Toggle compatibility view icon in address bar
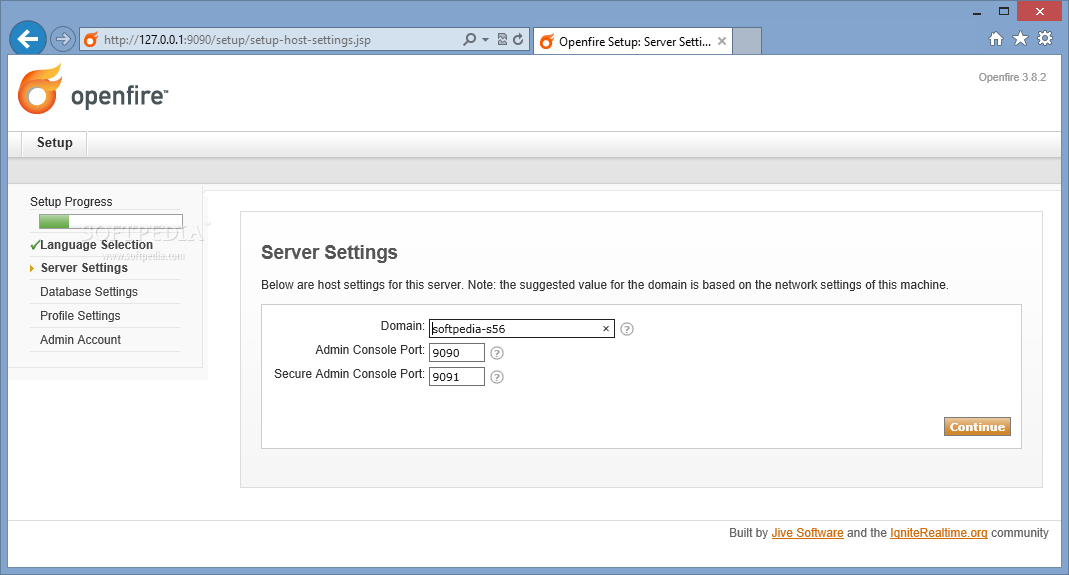Screen dimensions: 1069x575 coord(502,40)
